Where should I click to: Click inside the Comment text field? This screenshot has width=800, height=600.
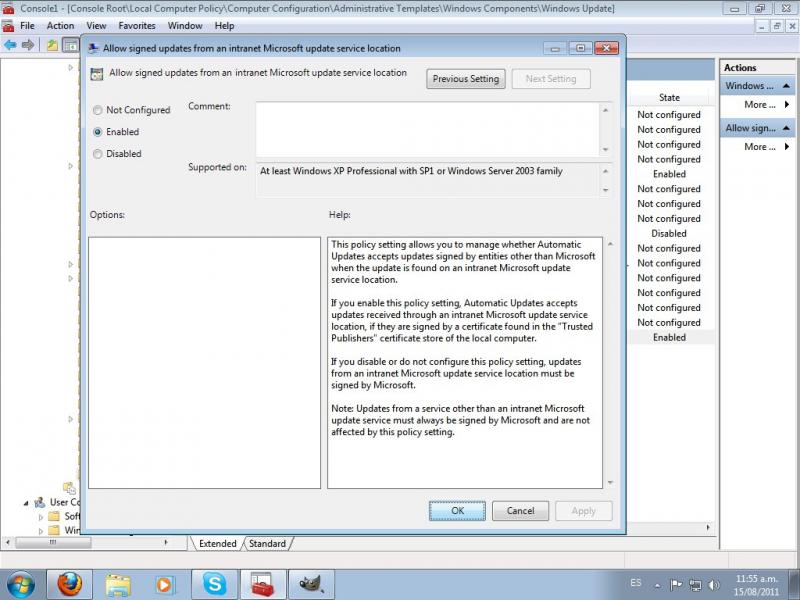pyautogui.click(x=428, y=130)
